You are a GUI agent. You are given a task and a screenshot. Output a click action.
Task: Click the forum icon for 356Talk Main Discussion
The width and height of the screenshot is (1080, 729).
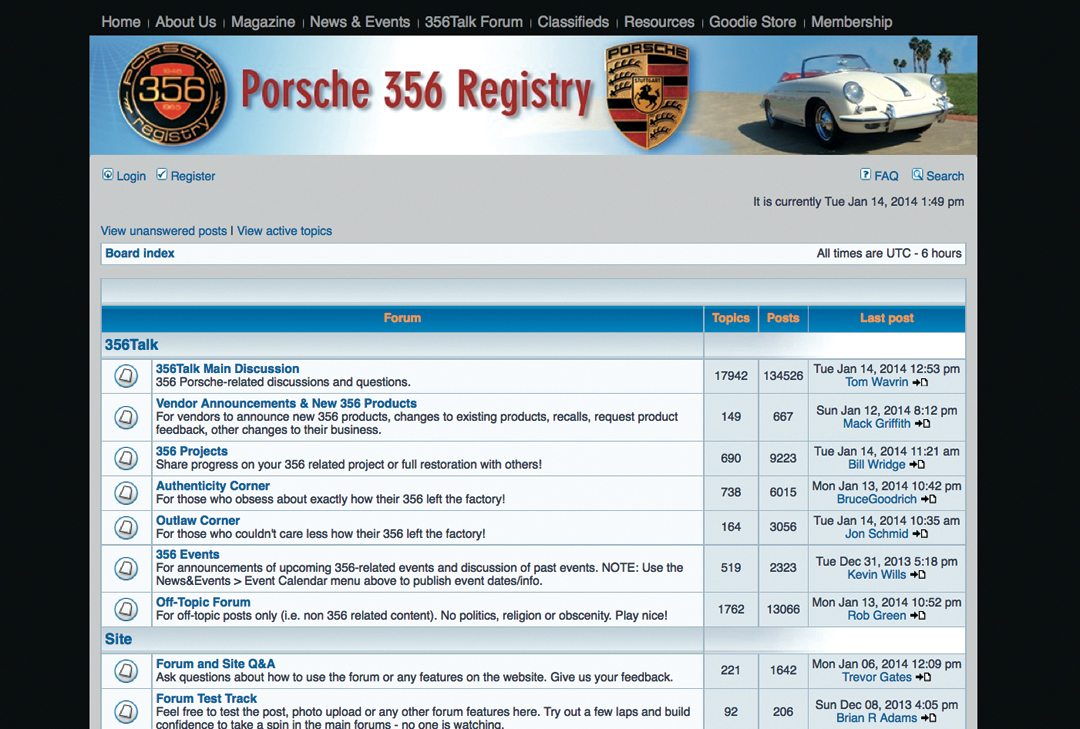125,376
